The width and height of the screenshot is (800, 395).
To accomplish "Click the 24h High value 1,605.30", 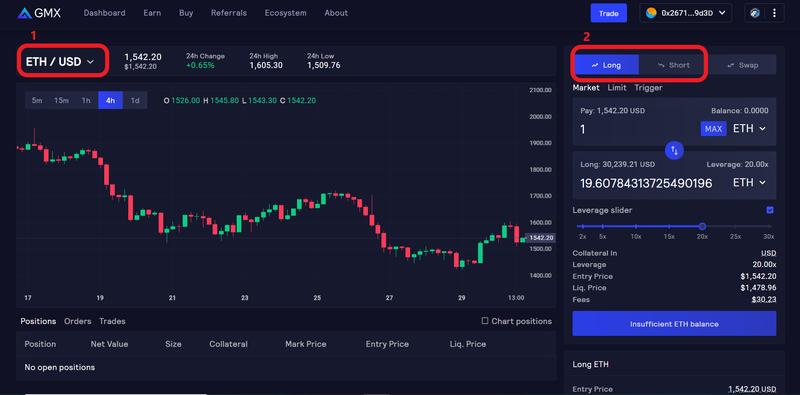I will pyautogui.click(x=266, y=65).
